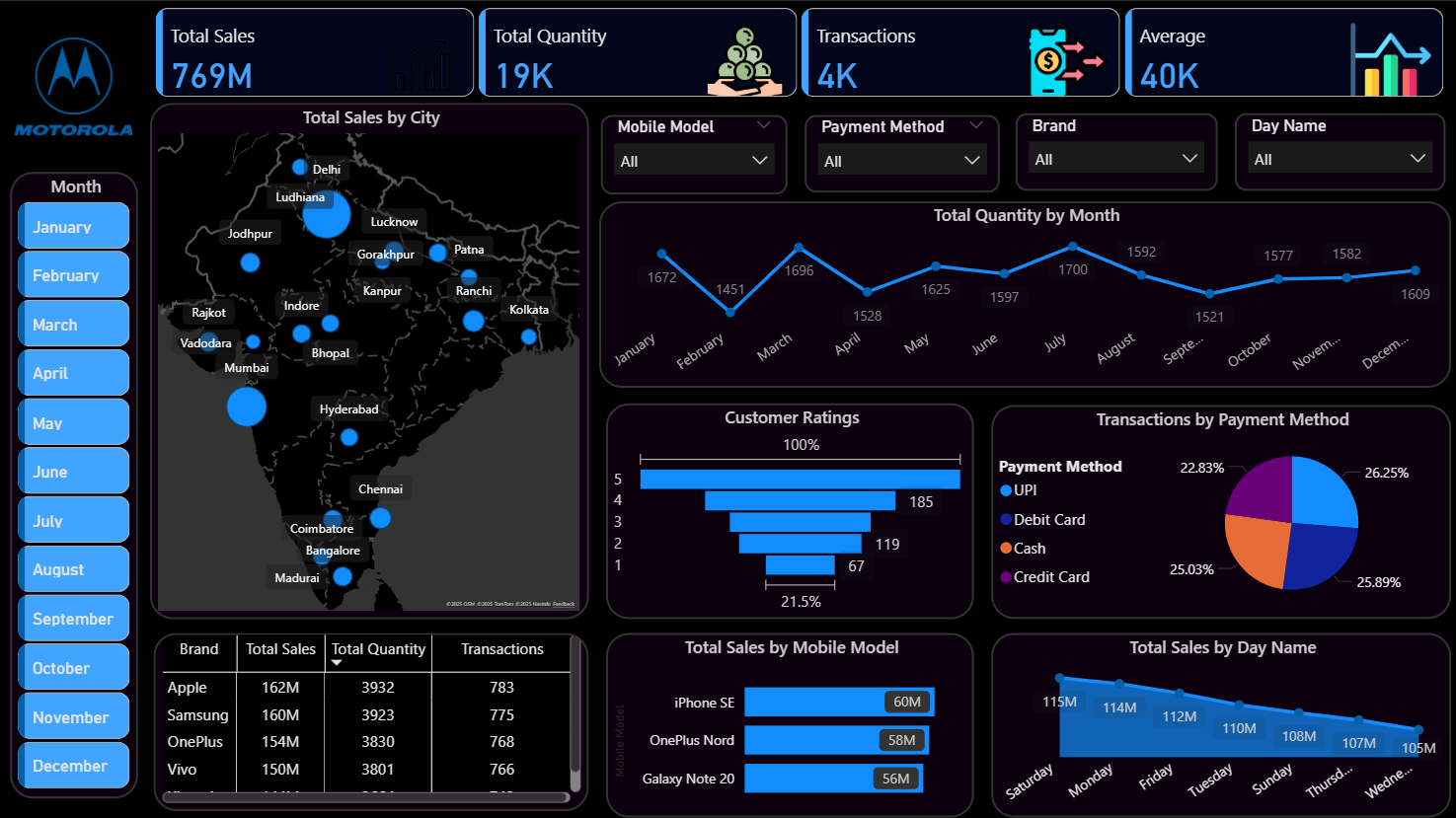Screen dimensions: 1456x818
Task: Click the sort arrow under Total Quantity column
Action: pos(337,663)
